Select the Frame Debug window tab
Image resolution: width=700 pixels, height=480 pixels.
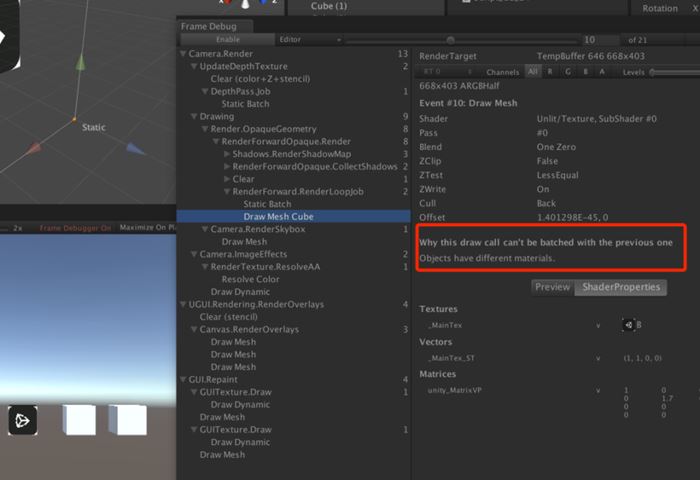click(x=214, y=26)
